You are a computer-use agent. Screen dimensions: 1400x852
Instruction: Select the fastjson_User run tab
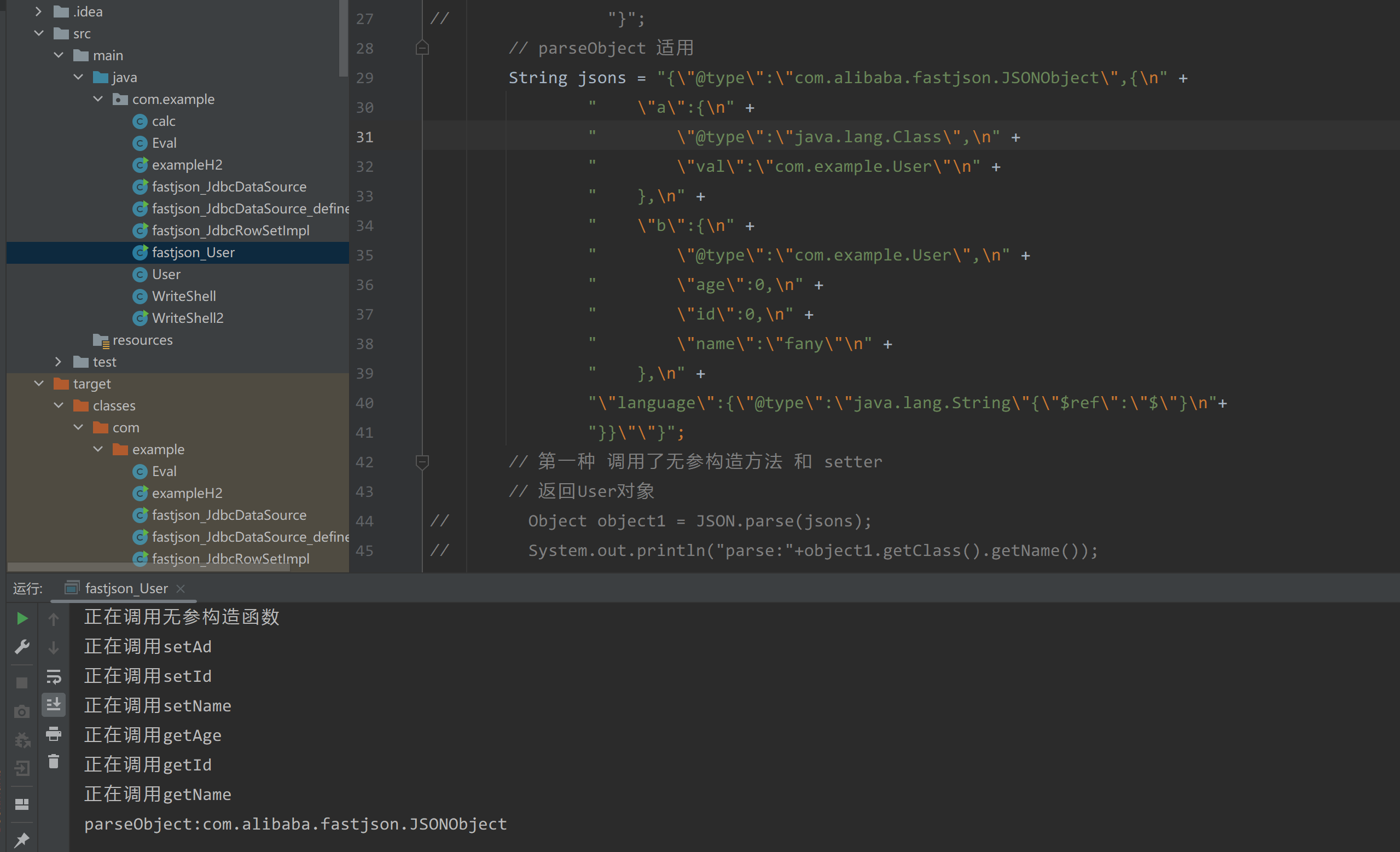coord(126,588)
